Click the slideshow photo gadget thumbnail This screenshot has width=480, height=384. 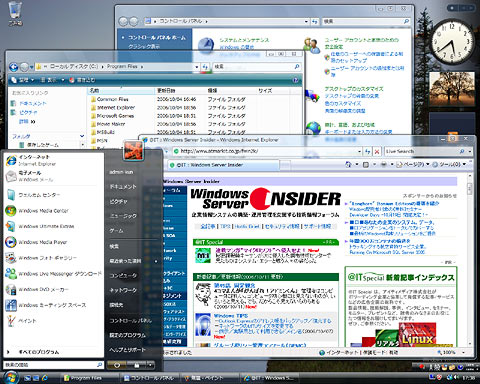pos(452,89)
